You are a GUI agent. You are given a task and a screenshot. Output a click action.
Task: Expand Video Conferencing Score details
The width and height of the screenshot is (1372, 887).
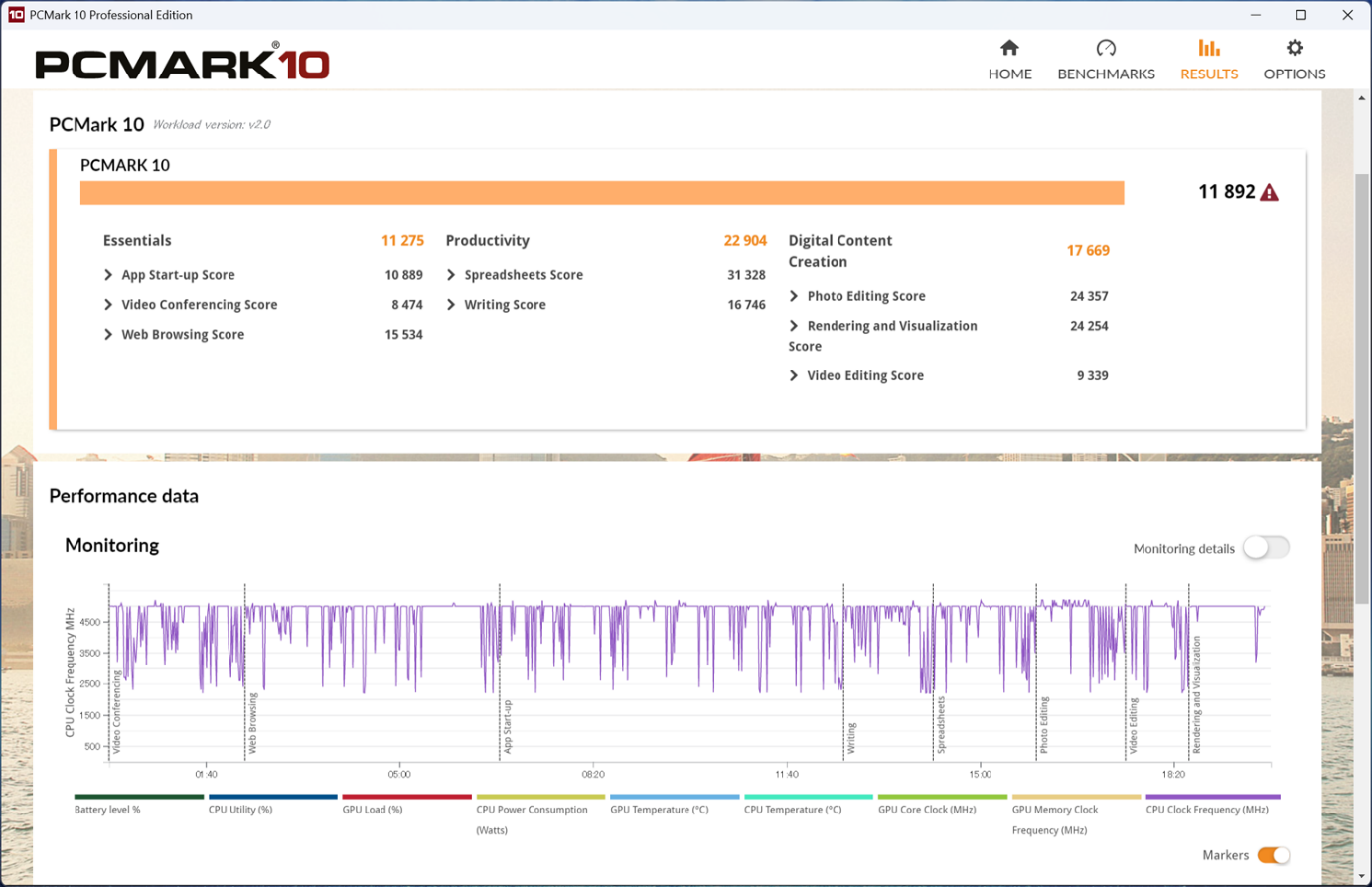(108, 305)
